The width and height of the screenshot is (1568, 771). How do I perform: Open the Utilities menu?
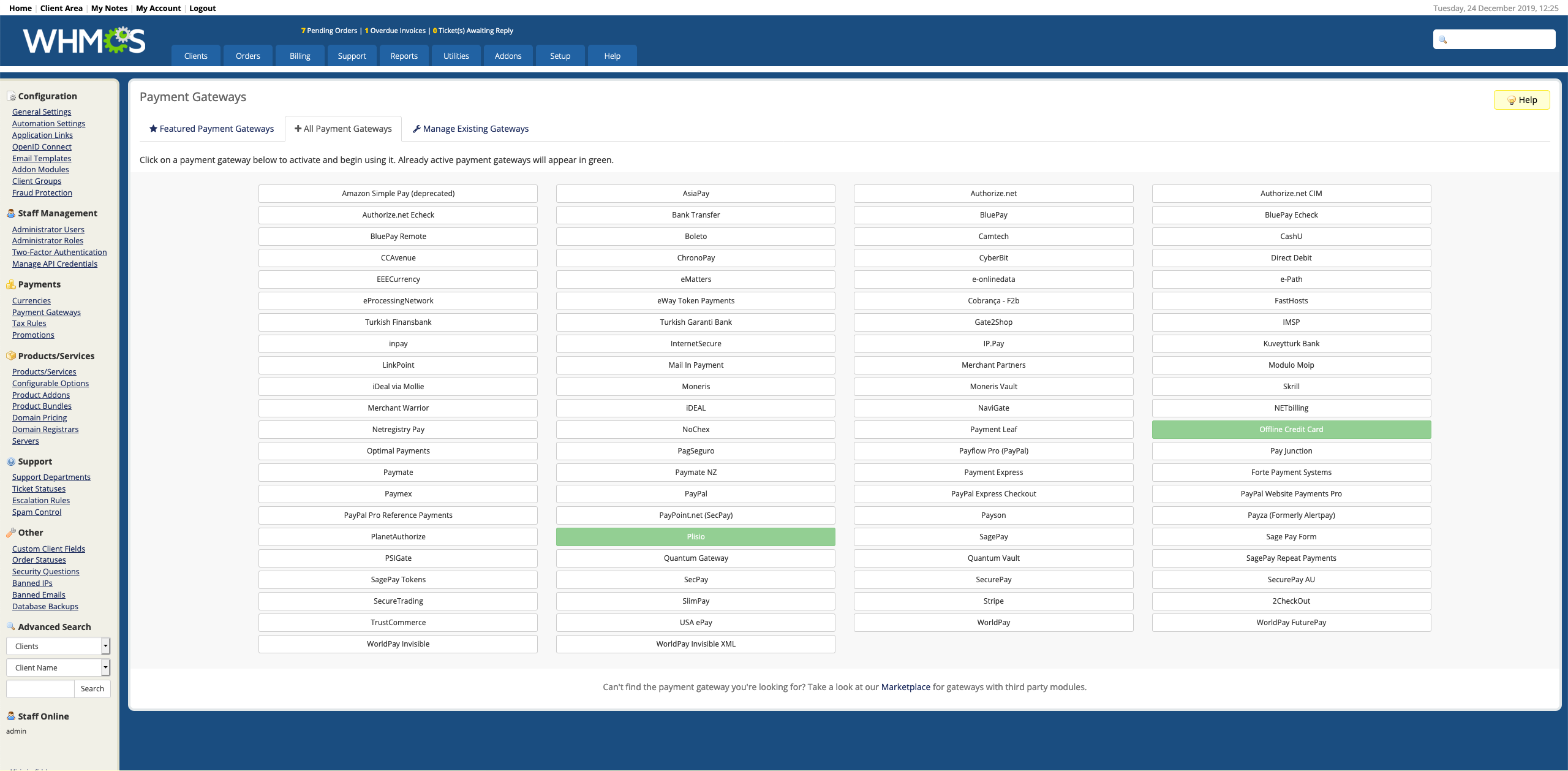tap(456, 56)
